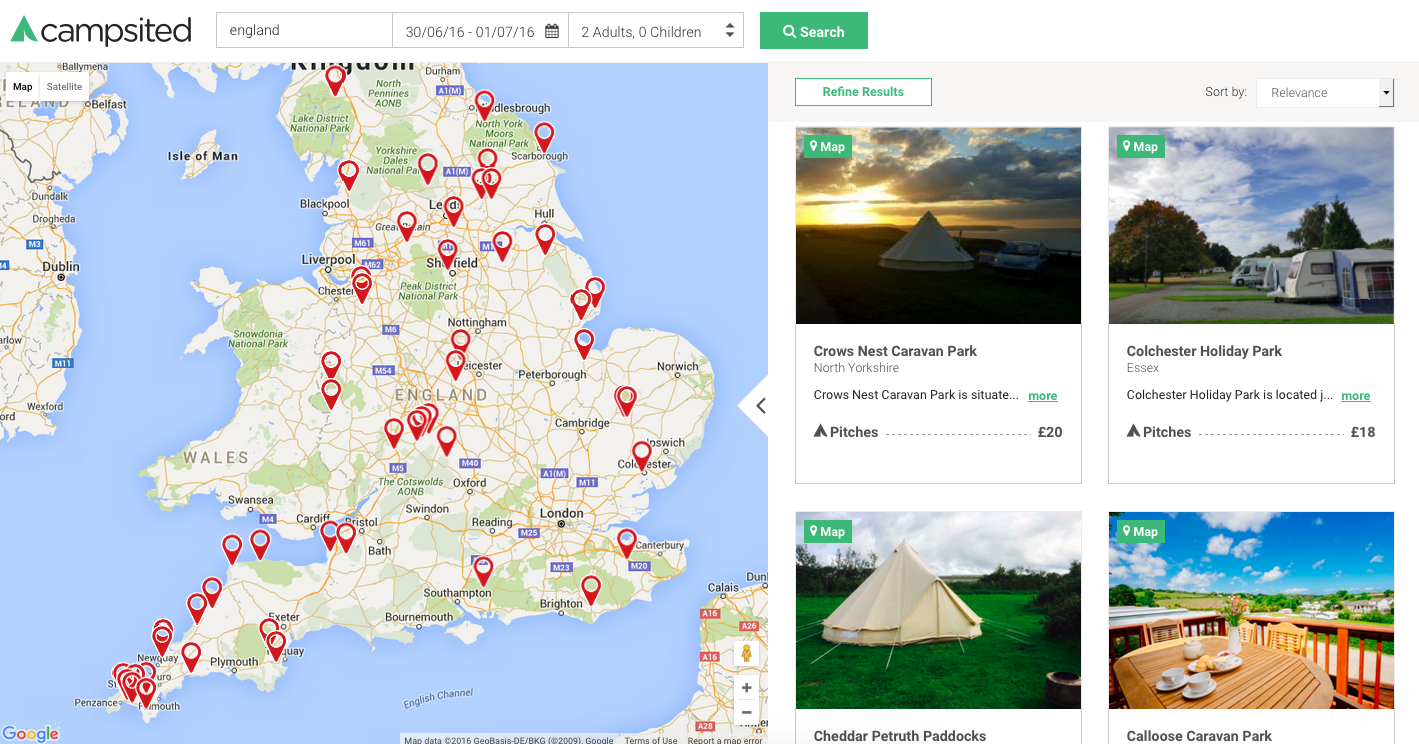This screenshot has height=744, width=1419.
Task: Click the green campsited logo icon
Action: [22, 30]
